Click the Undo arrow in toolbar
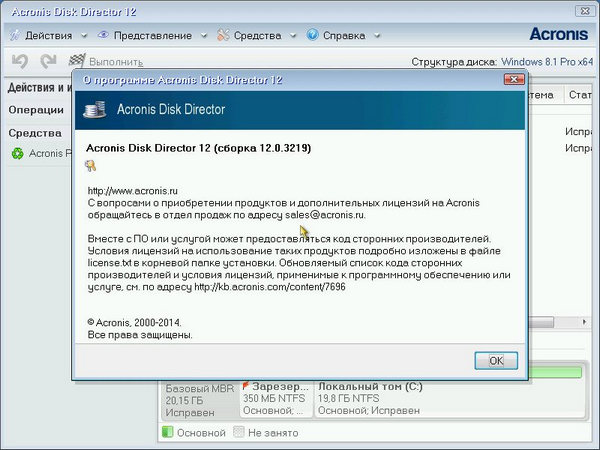 20,62
